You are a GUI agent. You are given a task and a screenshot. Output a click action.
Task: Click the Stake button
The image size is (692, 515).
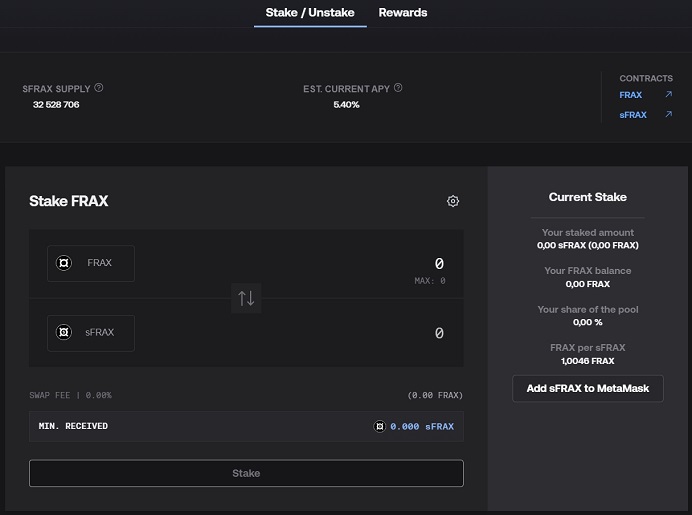(x=246, y=473)
